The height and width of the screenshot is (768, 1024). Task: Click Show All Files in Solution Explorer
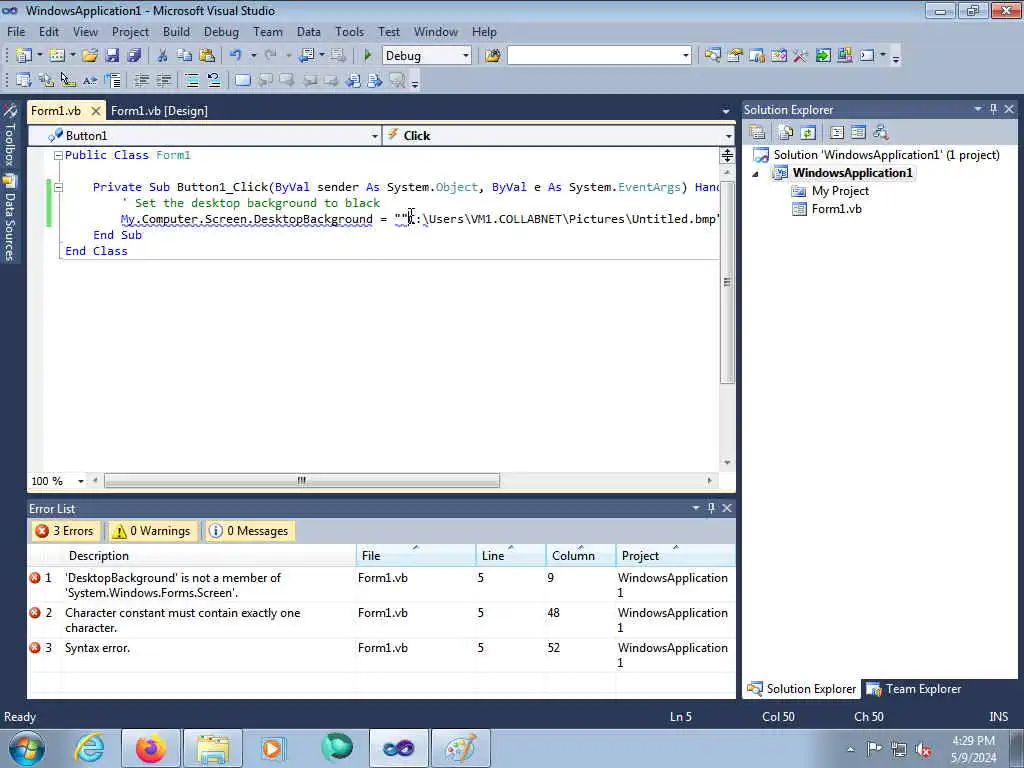click(x=786, y=133)
